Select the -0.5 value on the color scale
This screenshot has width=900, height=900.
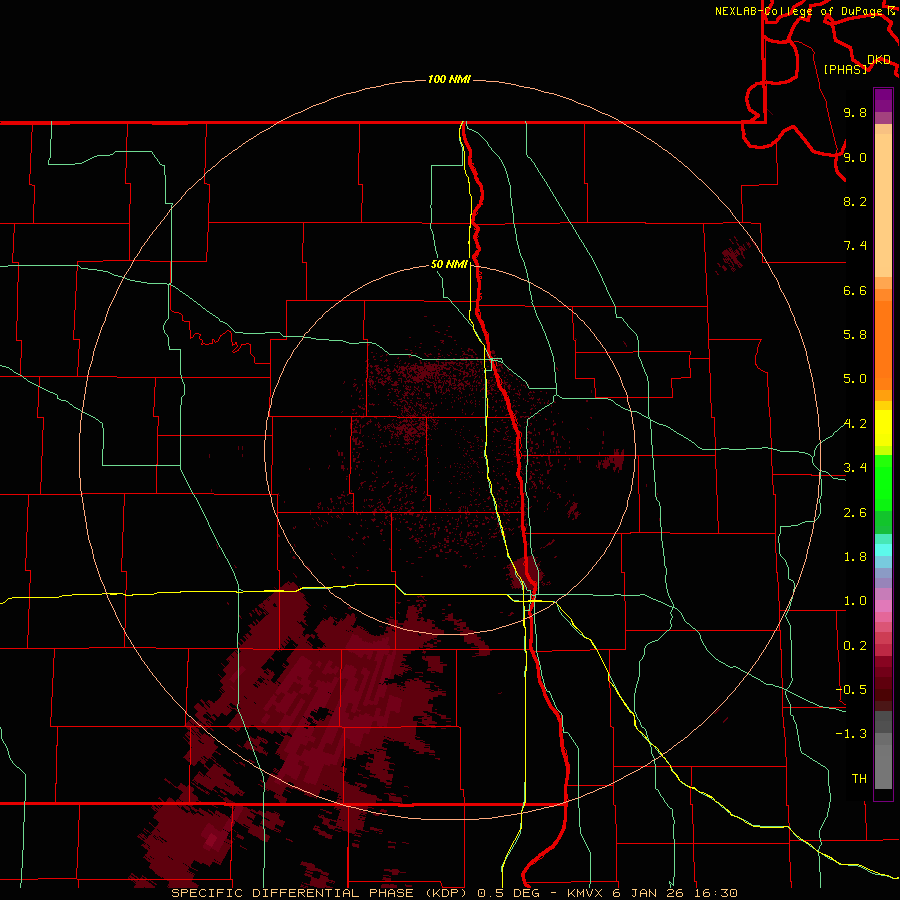tap(851, 690)
